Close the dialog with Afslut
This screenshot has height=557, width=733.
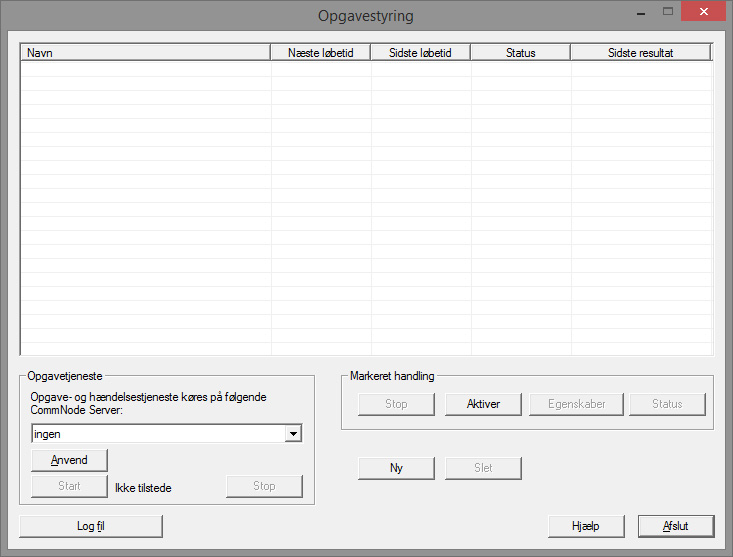point(676,527)
